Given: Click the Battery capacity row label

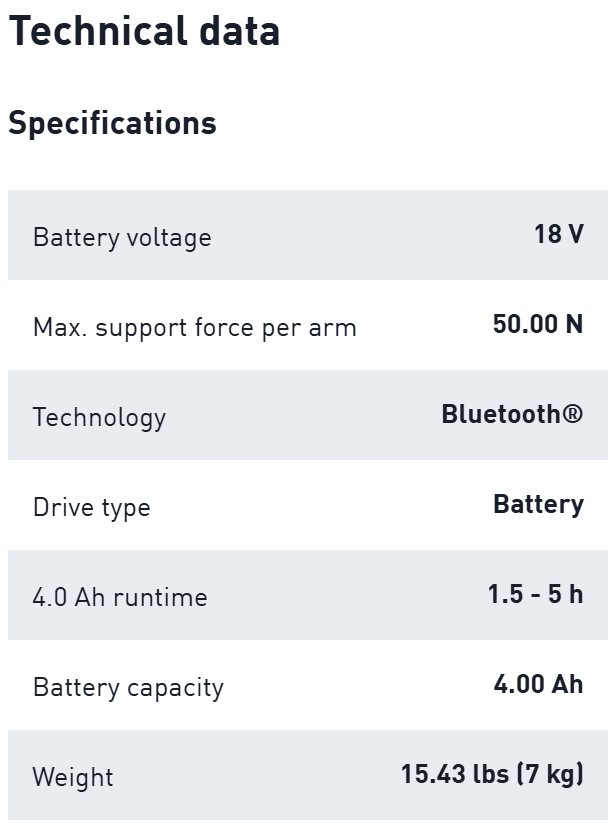Looking at the screenshot, I should [128, 687].
